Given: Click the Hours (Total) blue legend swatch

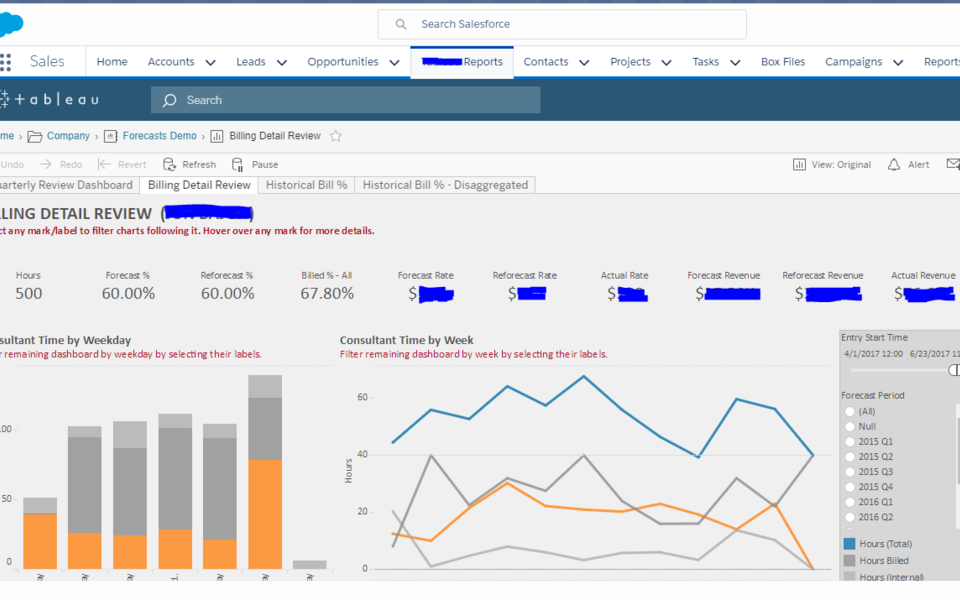Looking at the screenshot, I should [849, 544].
